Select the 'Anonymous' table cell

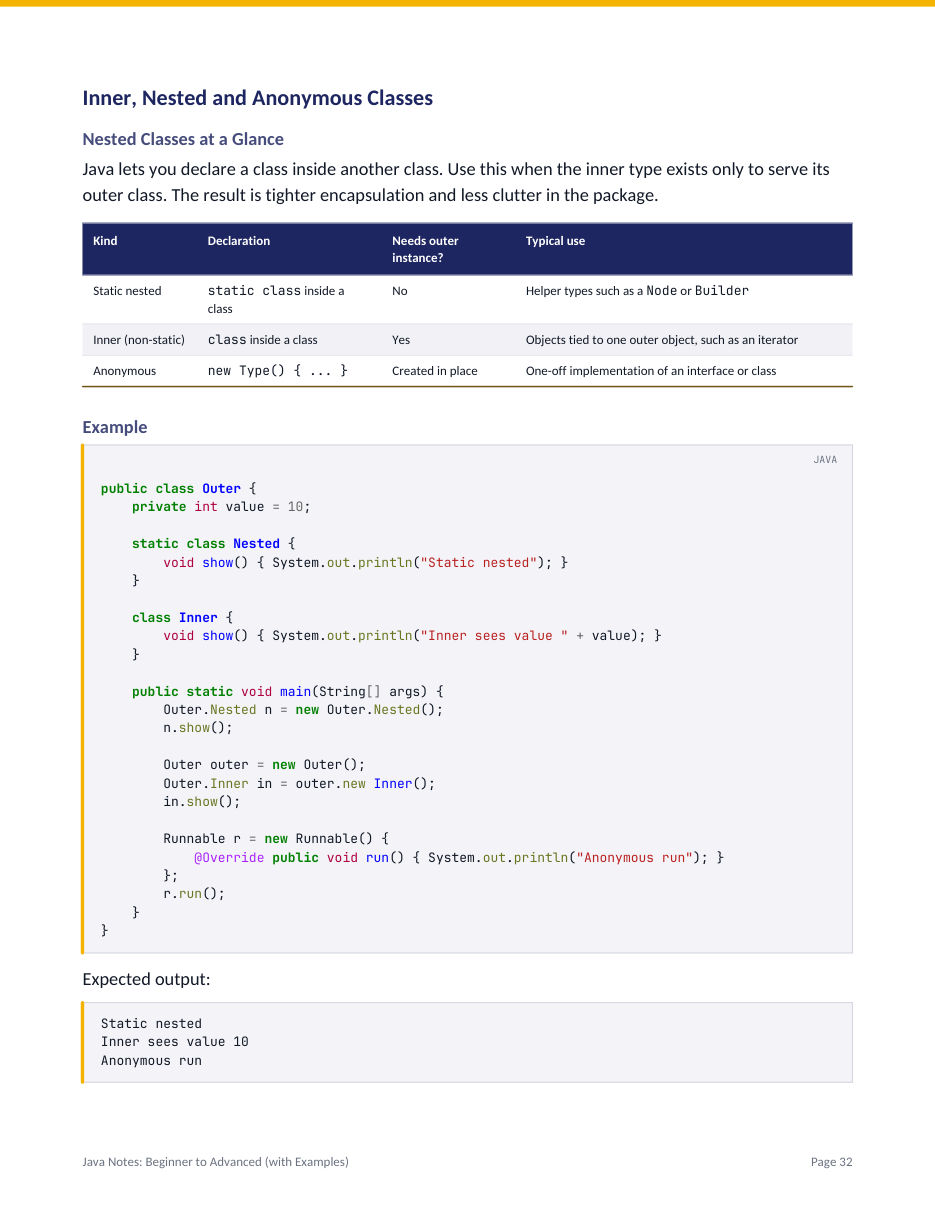point(124,371)
